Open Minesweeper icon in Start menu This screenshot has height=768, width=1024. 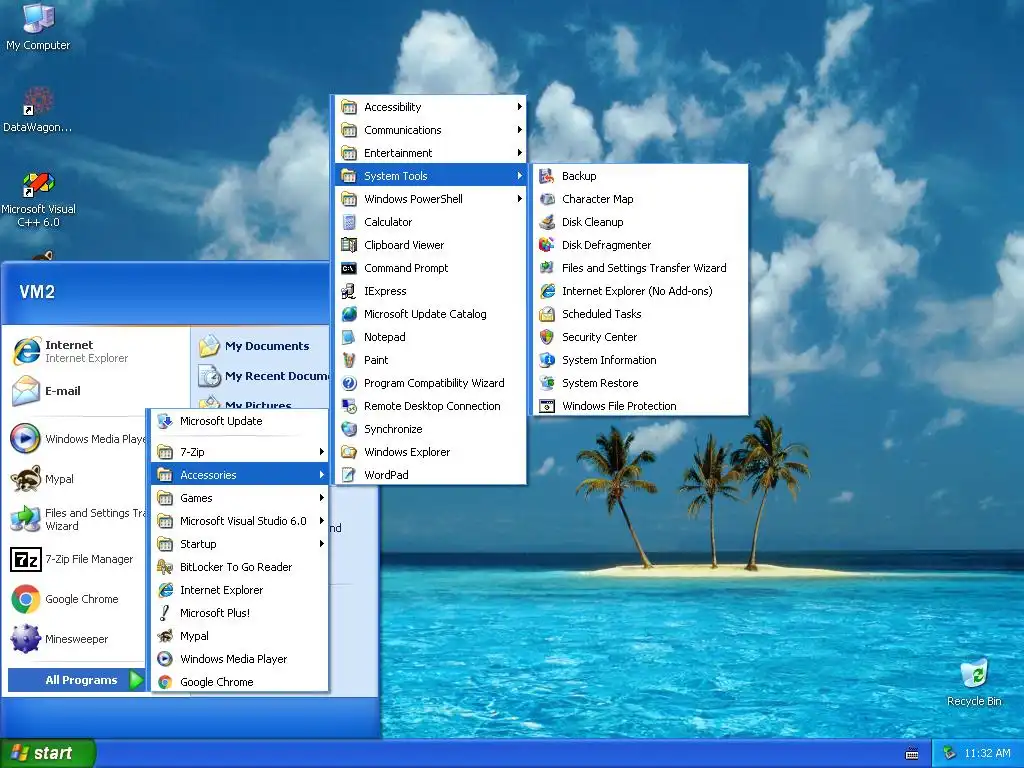pyautogui.click(x=25, y=639)
